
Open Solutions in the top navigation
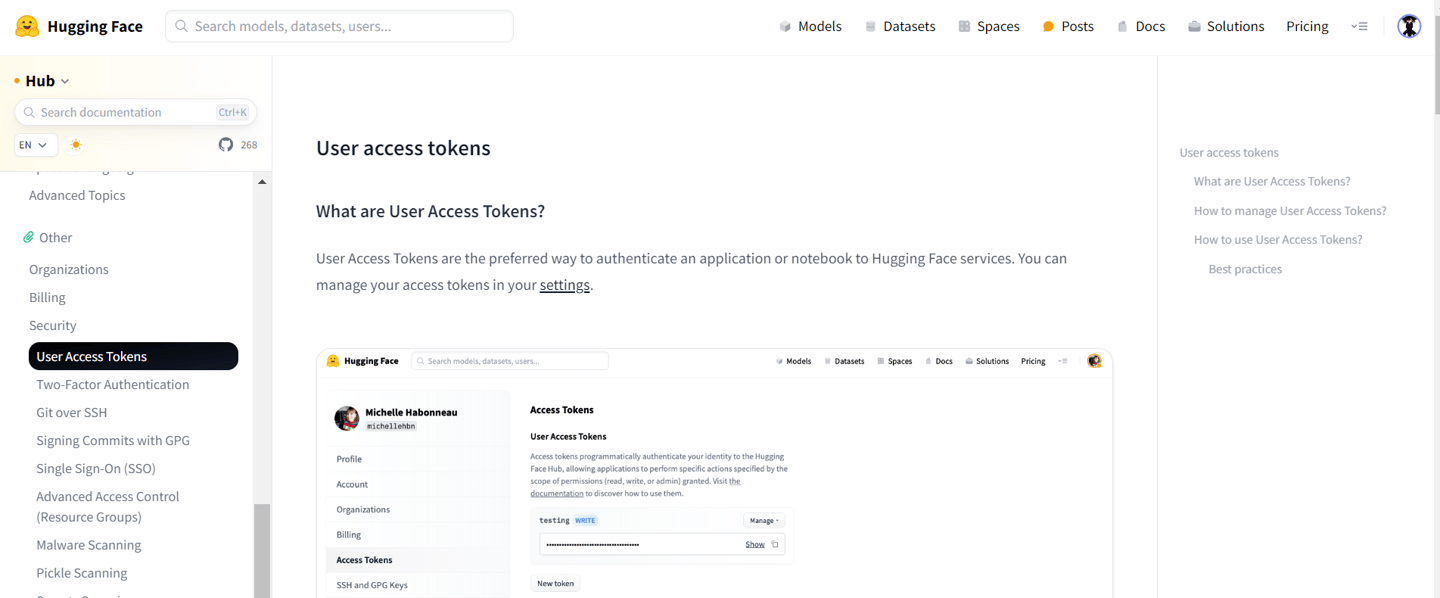[1226, 27]
